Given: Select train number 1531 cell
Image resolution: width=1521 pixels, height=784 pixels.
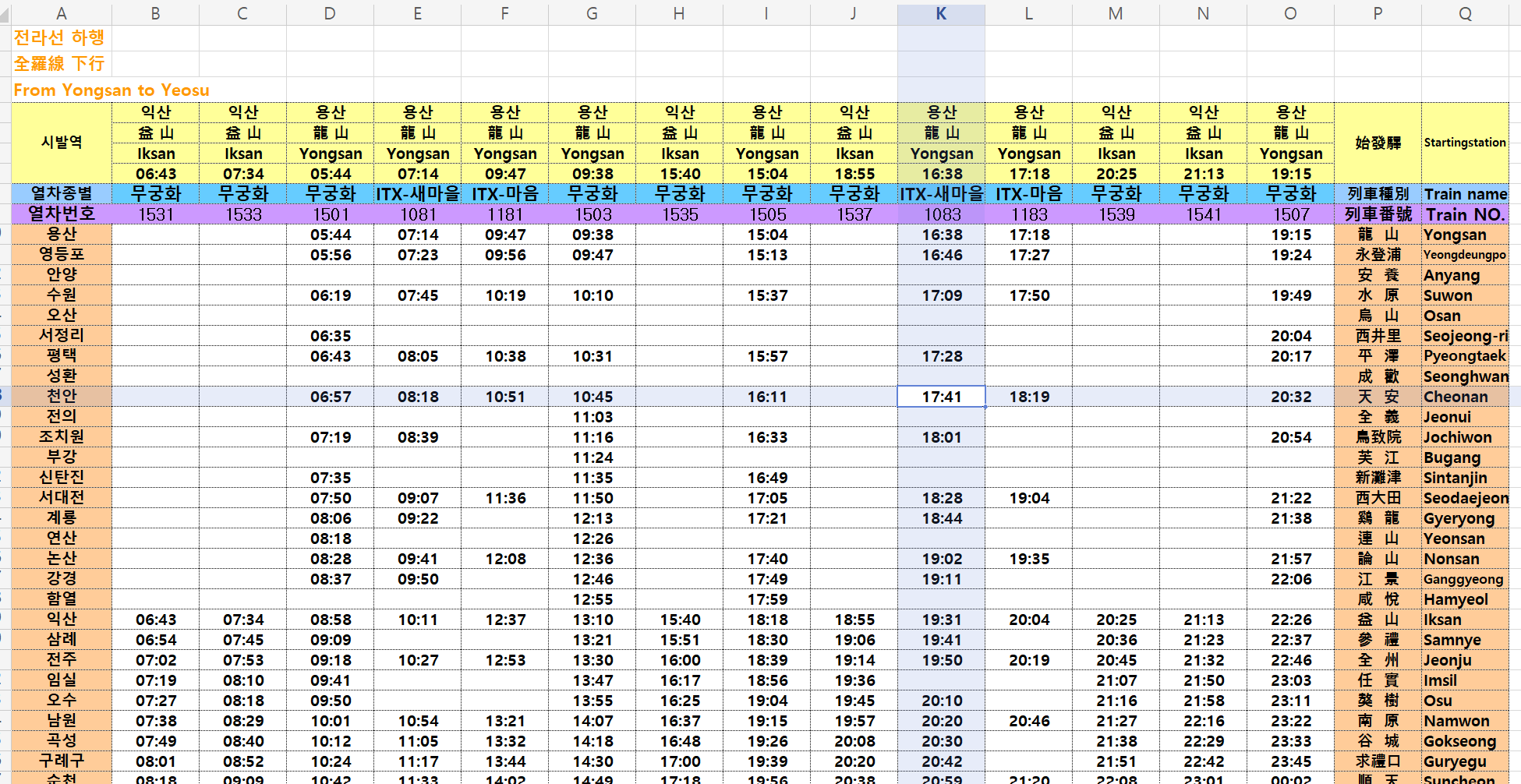Looking at the screenshot, I should [156, 214].
